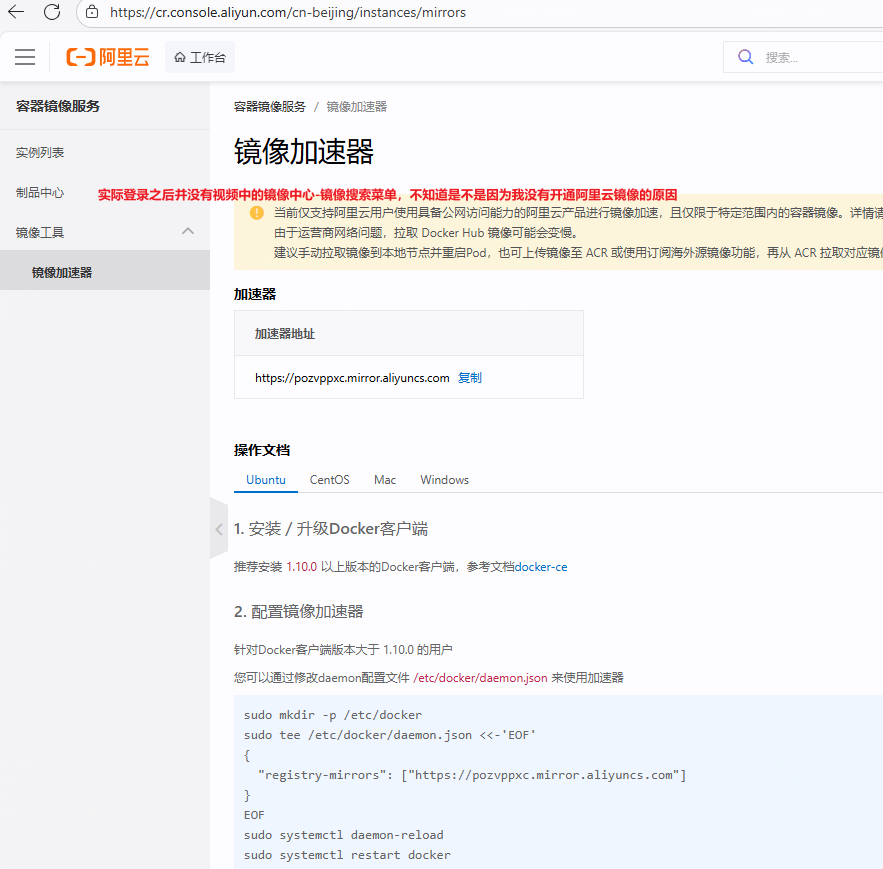Switch to the Ubuntu tab
This screenshot has height=869, width=883.
click(266, 480)
